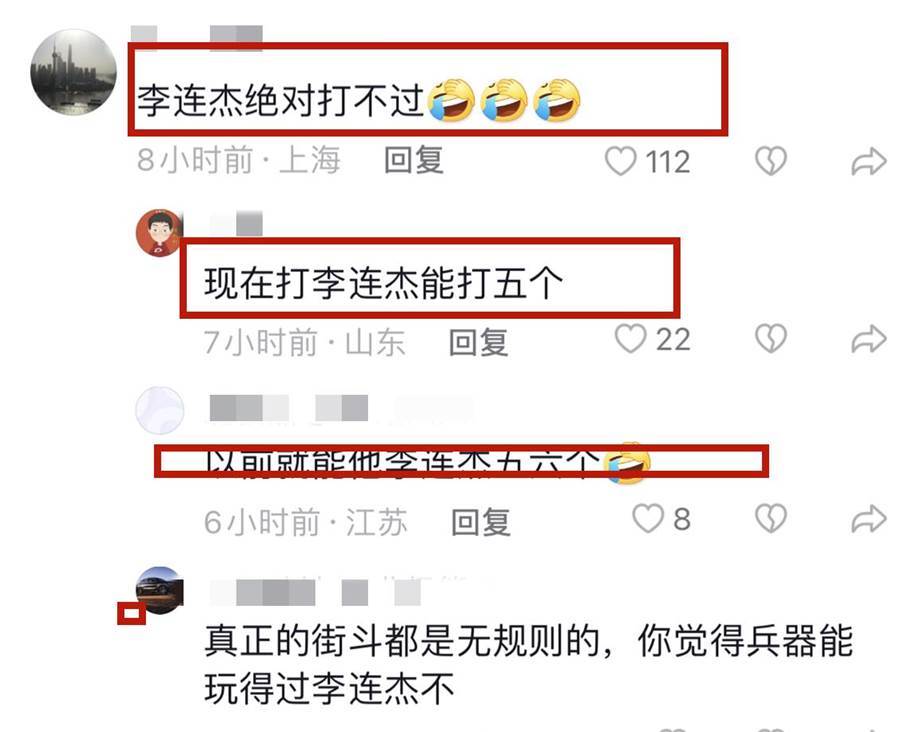Like the Shandong reply with 22 likes

point(630,339)
